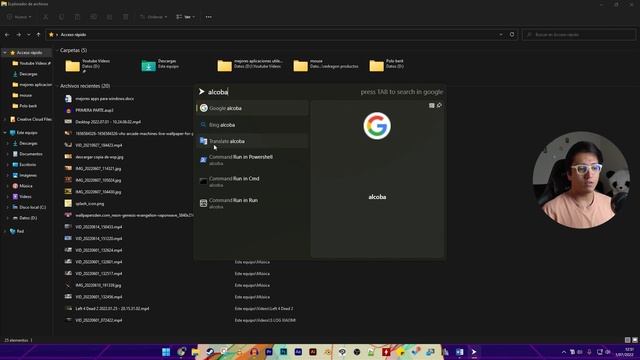This screenshot has height=360, width=640.
Task: Choose Run in Cmd command
Action: pyautogui.click(x=252, y=181)
